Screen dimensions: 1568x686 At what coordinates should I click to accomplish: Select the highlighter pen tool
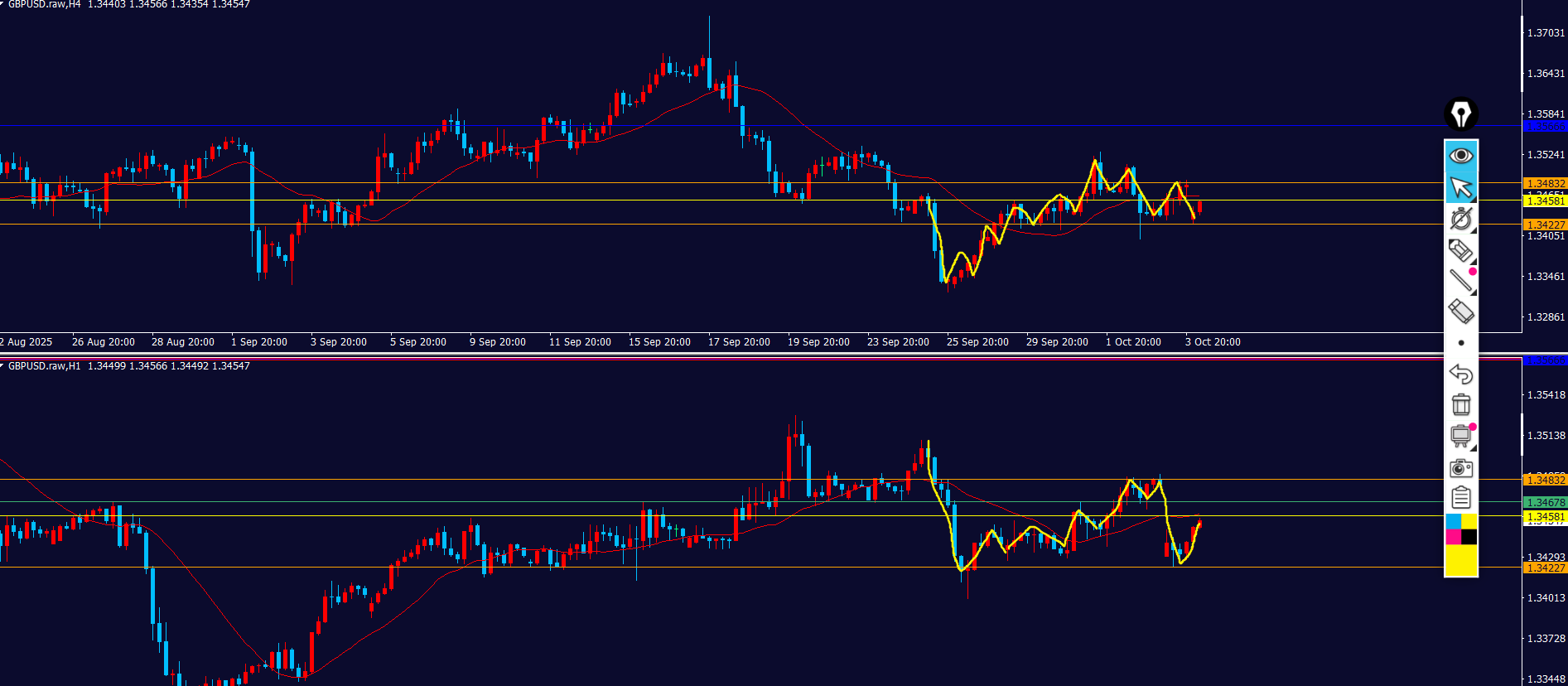tap(1460, 250)
